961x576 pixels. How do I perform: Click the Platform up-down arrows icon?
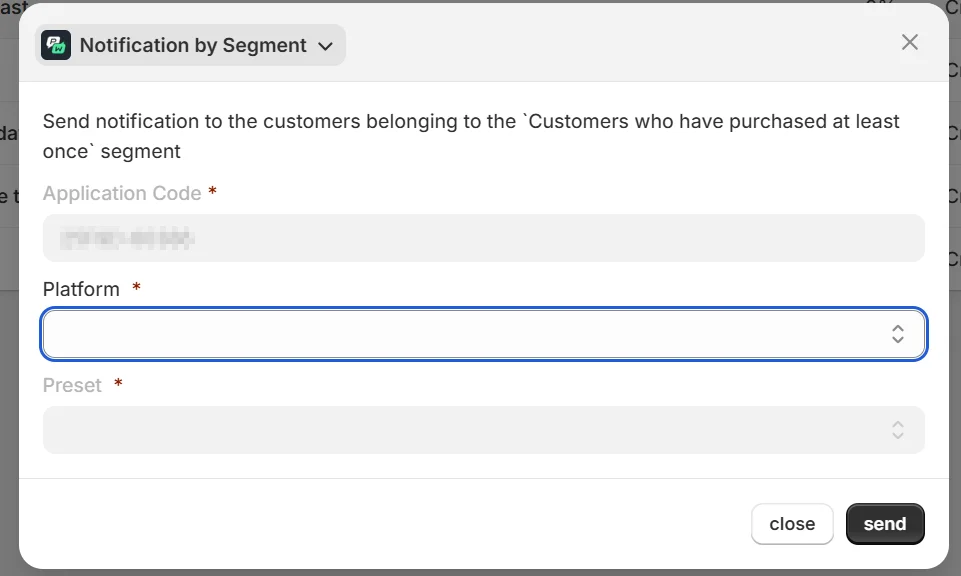pos(898,334)
